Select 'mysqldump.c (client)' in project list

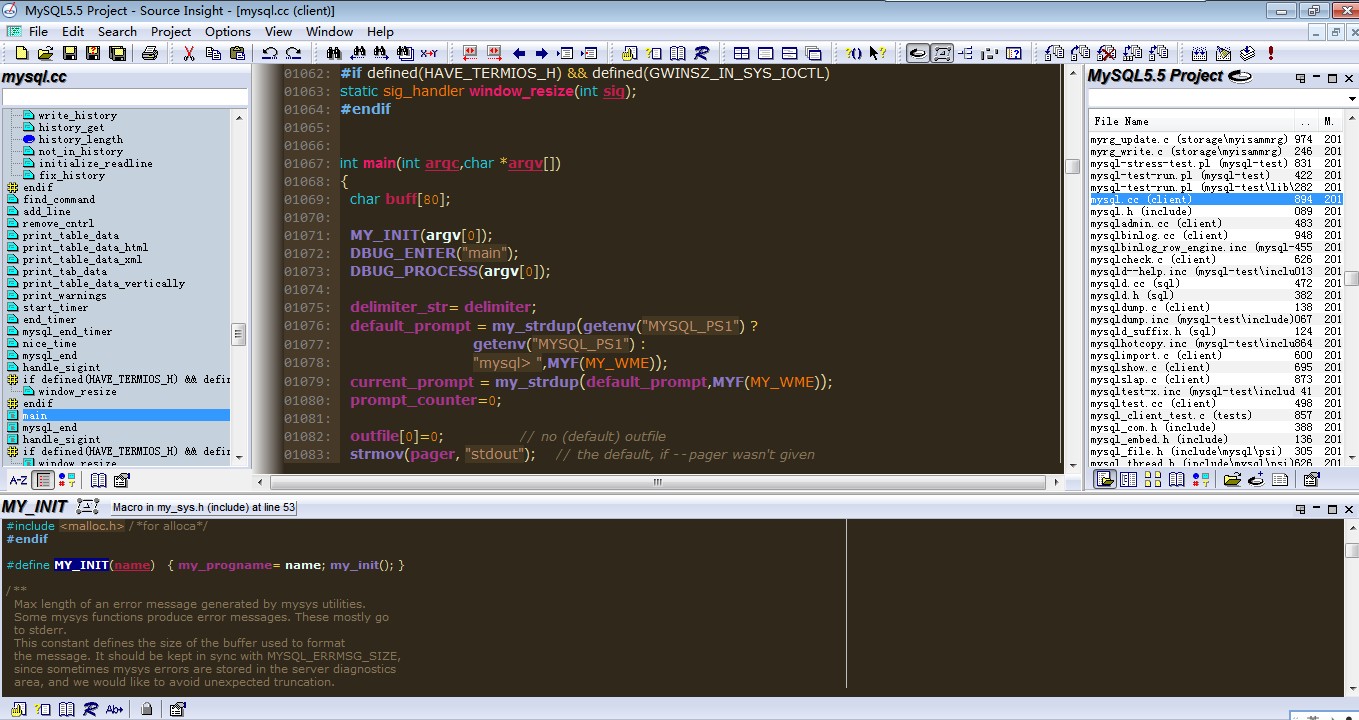pos(1150,307)
